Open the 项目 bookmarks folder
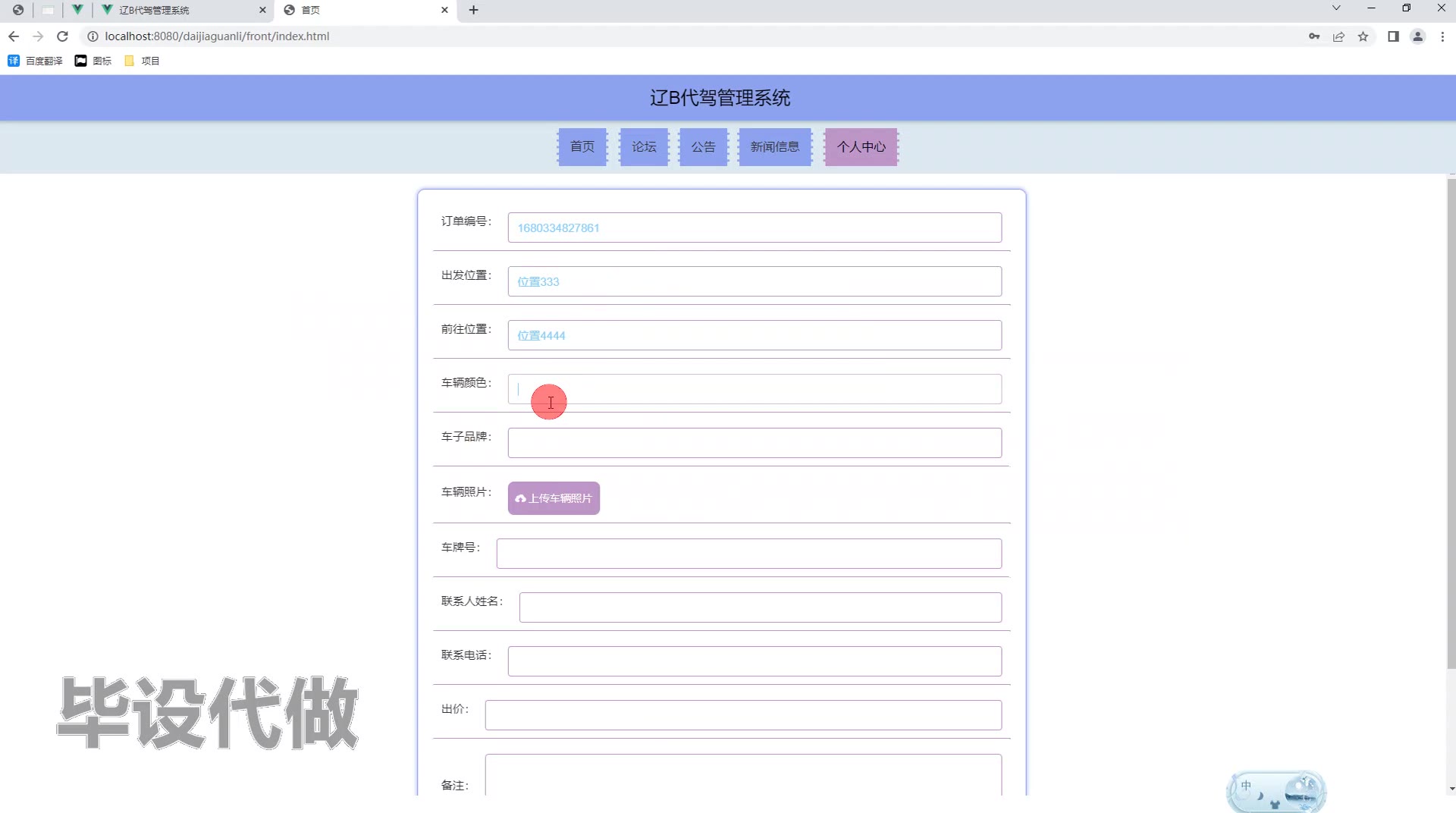1456x813 pixels. point(142,61)
